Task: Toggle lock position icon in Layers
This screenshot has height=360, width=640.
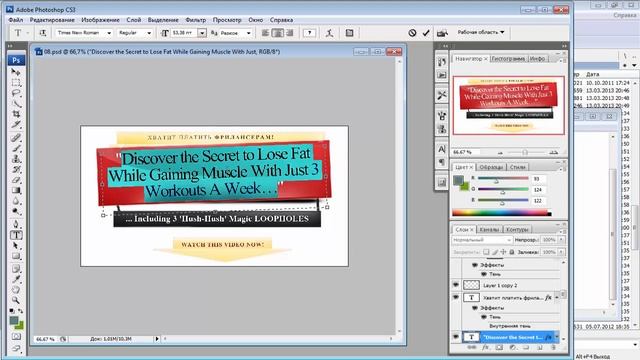Action: pyautogui.click(x=503, y=252)
